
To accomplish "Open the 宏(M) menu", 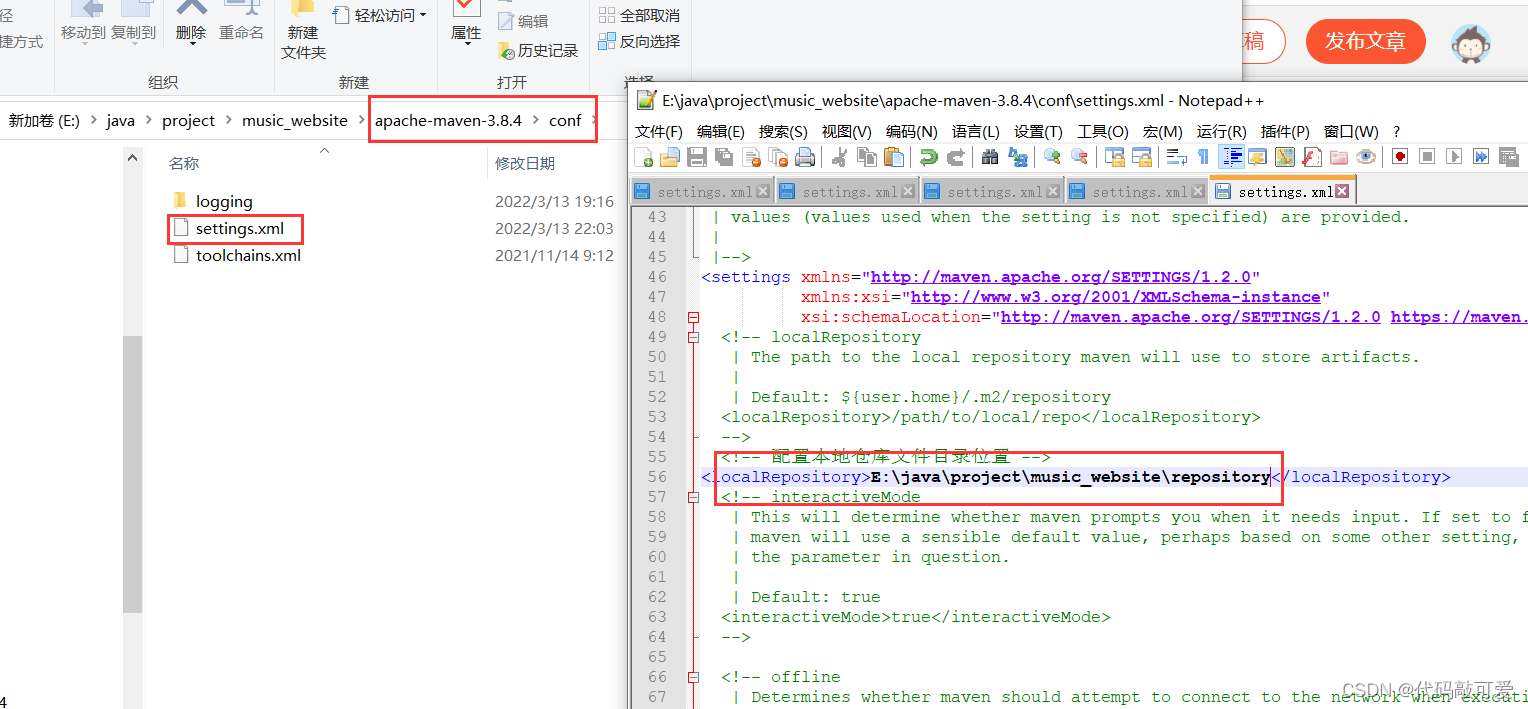I will (1161, 131).
